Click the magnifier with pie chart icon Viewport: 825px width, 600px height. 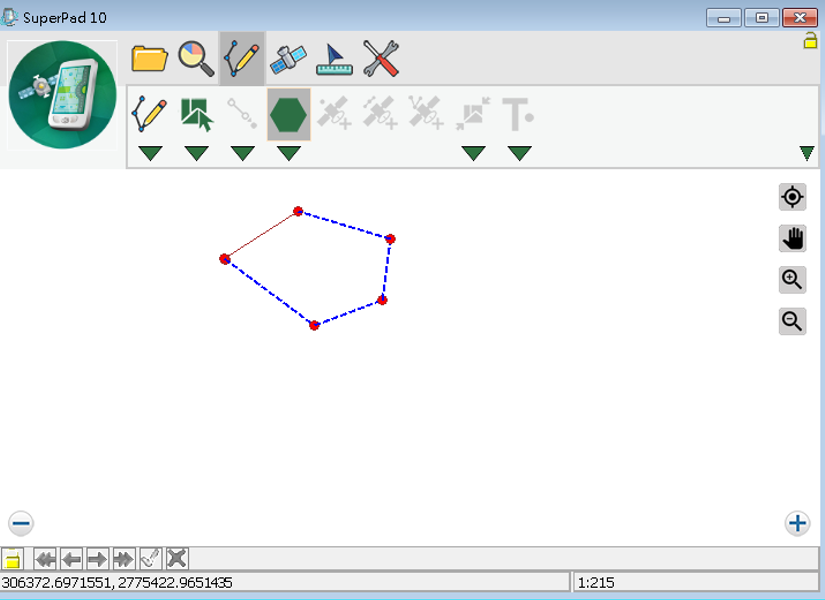196,58
